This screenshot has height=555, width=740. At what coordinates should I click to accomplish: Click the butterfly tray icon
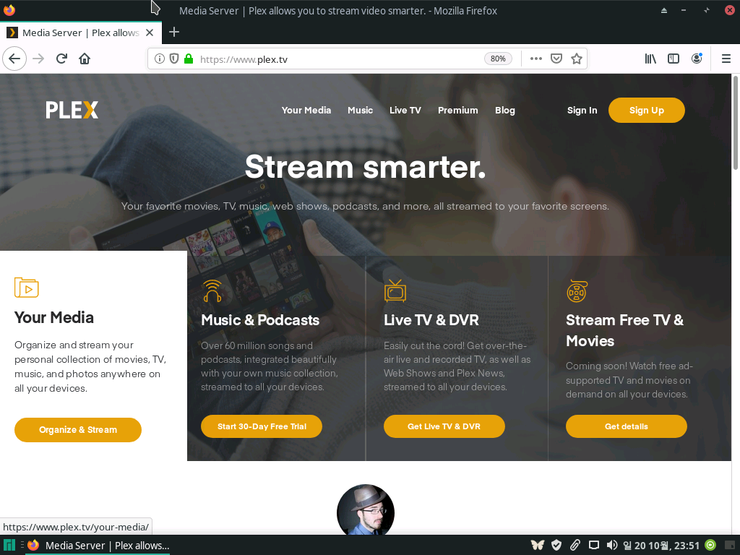tap(538, 546)
